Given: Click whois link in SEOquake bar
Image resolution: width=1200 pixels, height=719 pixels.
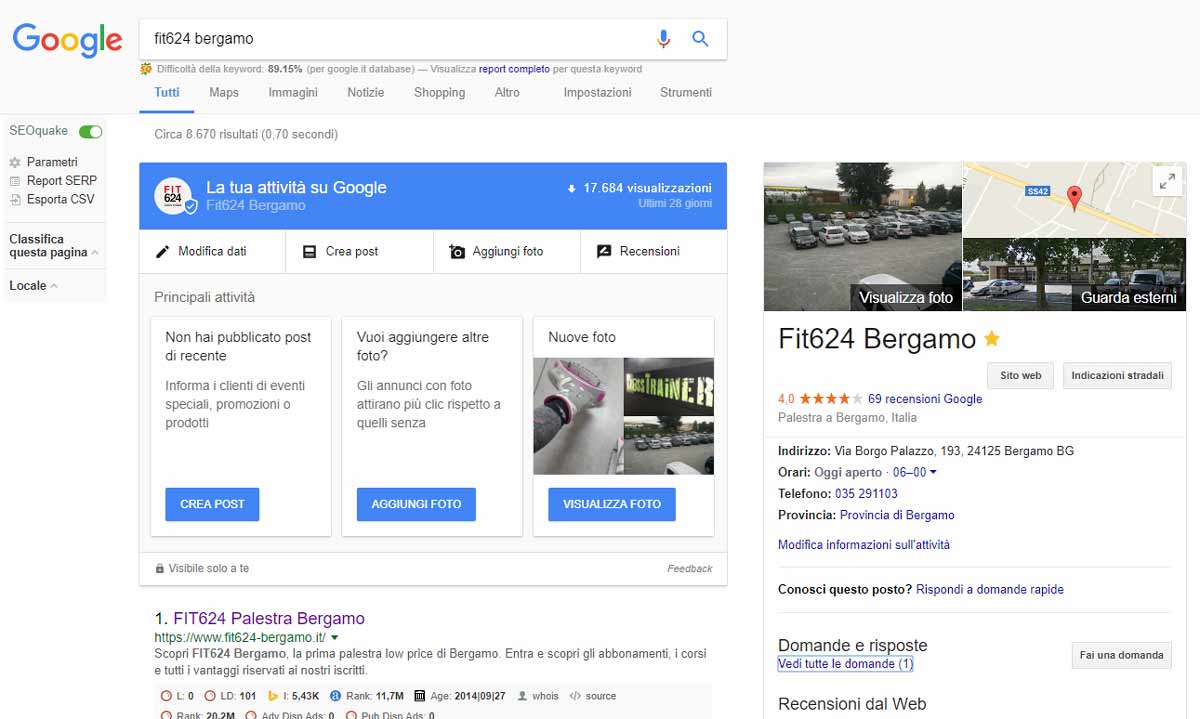Looking at the screenshot, I should pyautogui.click(x=538, y=696).
